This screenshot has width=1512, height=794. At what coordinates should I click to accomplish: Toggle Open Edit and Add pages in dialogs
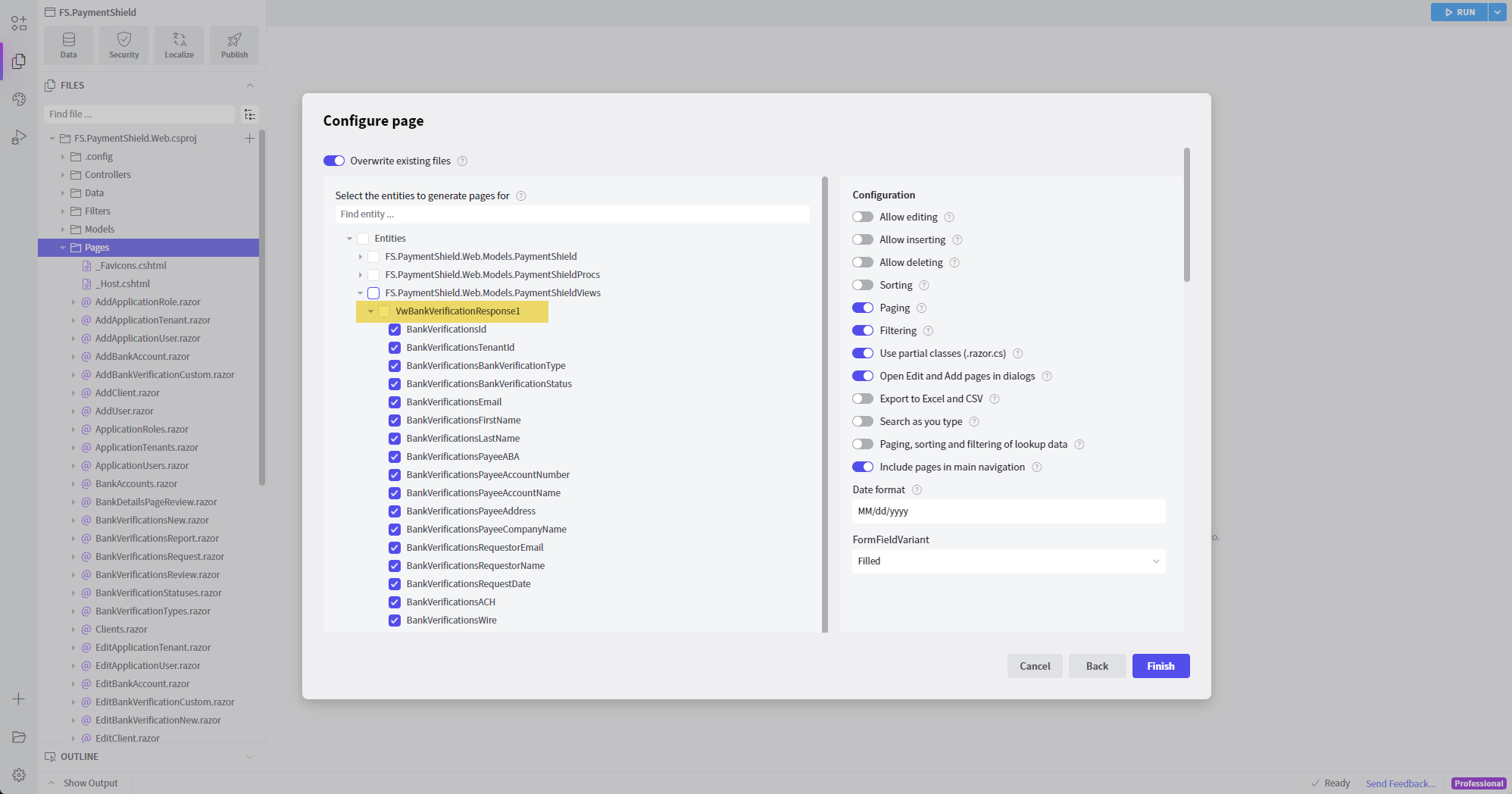[x=863, y=376]
